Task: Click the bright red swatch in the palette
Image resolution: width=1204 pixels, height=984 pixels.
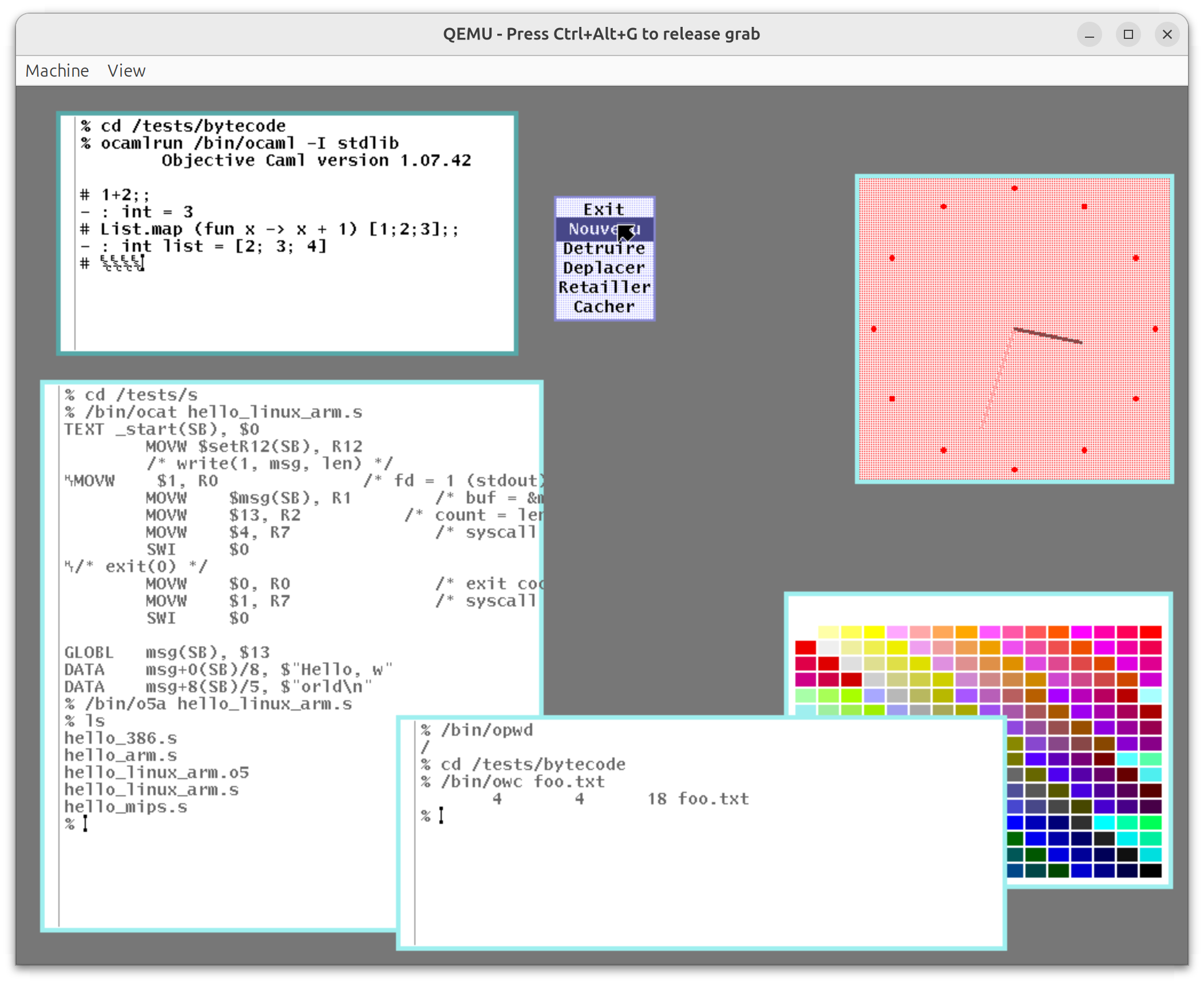Action: click(x=1150, y=632)
